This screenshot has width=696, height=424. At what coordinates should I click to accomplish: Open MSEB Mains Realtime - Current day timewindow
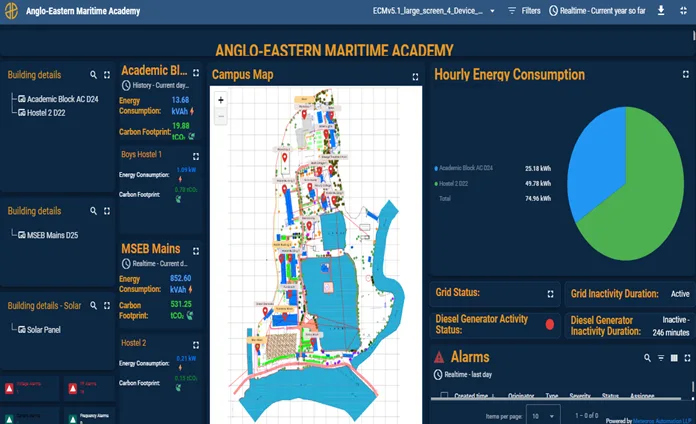click(x=154, y=264)
